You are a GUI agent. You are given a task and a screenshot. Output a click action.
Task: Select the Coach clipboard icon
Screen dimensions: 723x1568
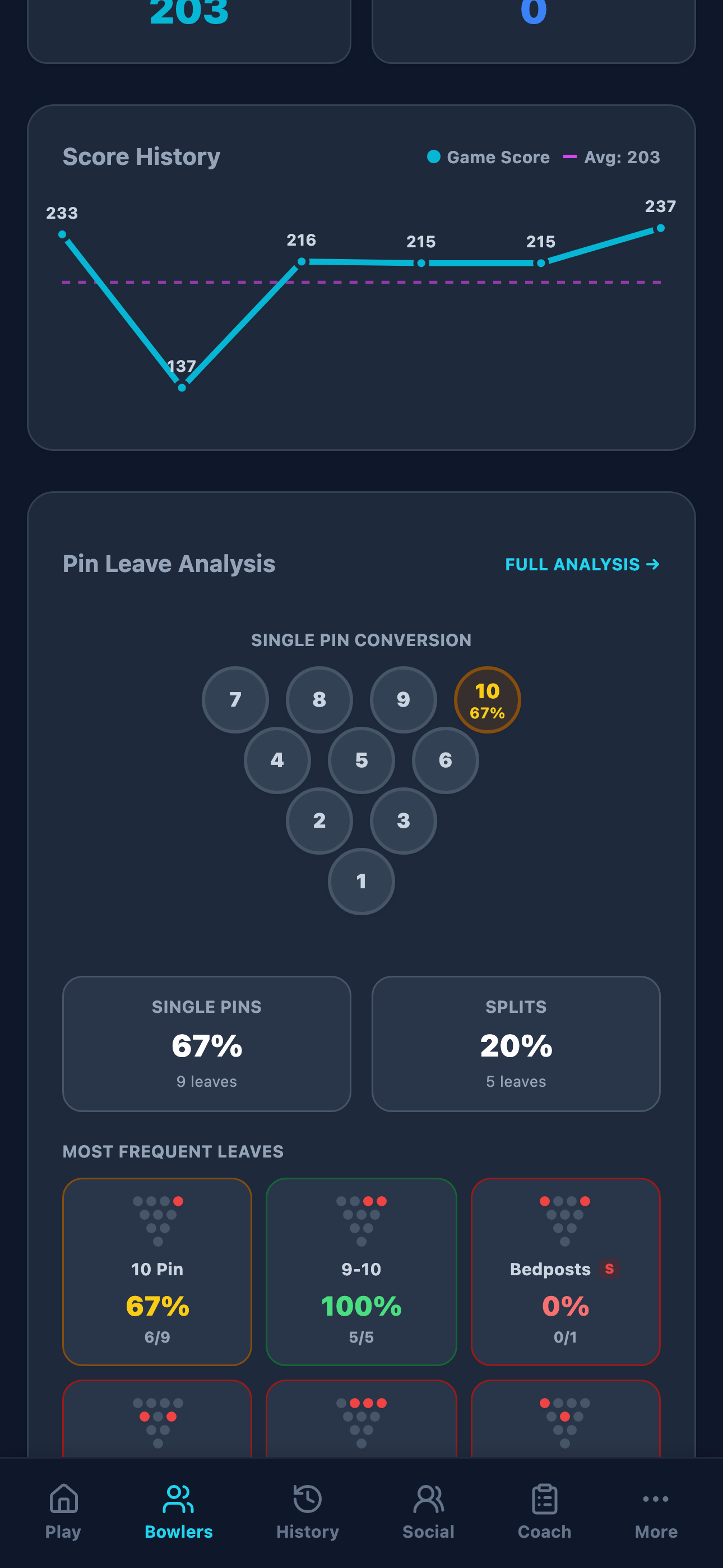pyautogui.click(x=544, y=1499)
